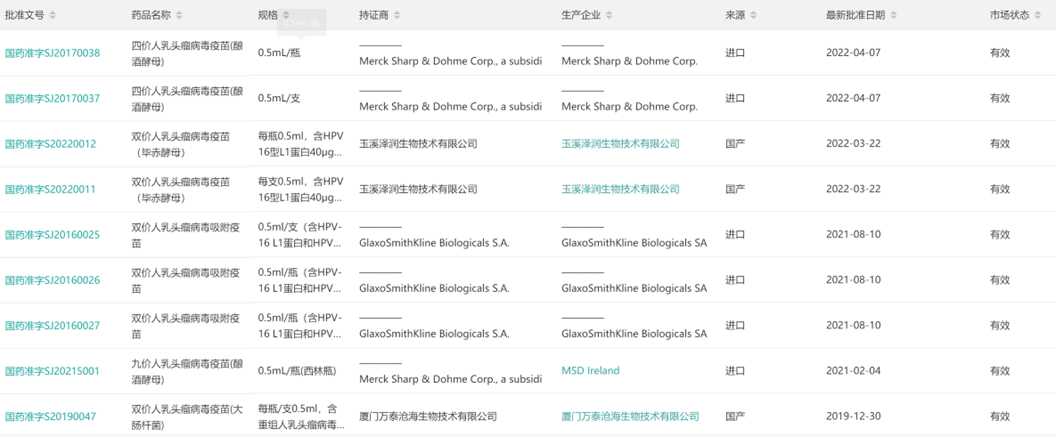Sort by 批准文号 column using sort icon
The image size is (1056, 437).
pos(53,16)
